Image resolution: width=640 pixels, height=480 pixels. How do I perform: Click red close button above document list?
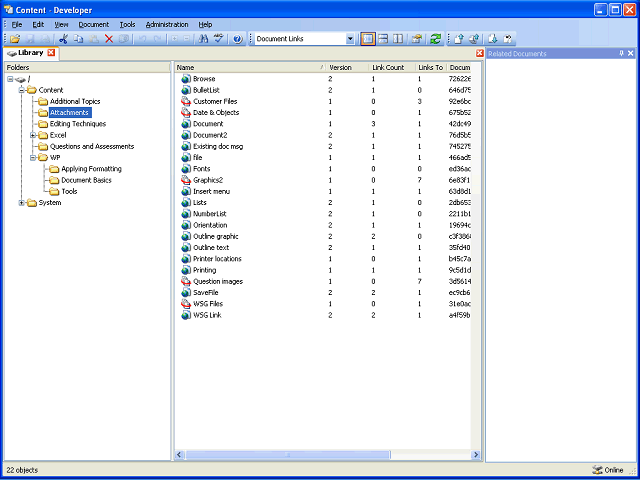480,53
